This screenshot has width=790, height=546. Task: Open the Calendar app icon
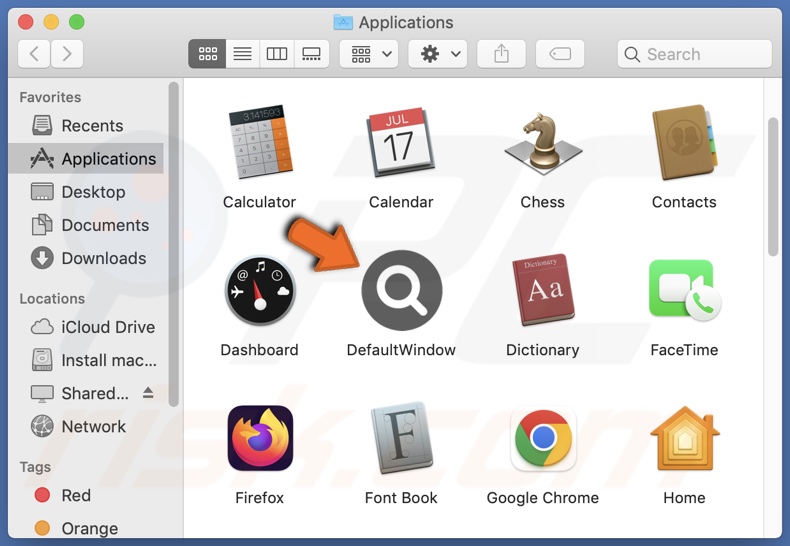(x=401, y=142)
